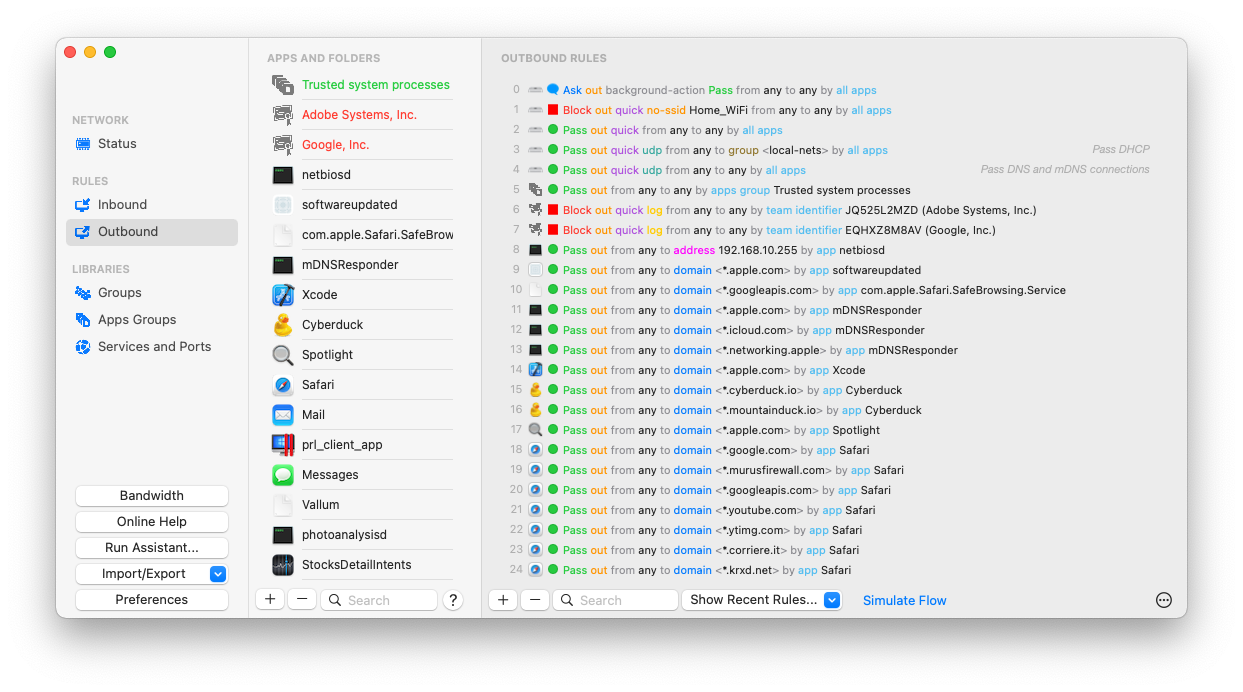Click the Messages bubble icon in apps list
This screenshot has width=1243, height=692.
pyautogui.click(x=283, y=475)
